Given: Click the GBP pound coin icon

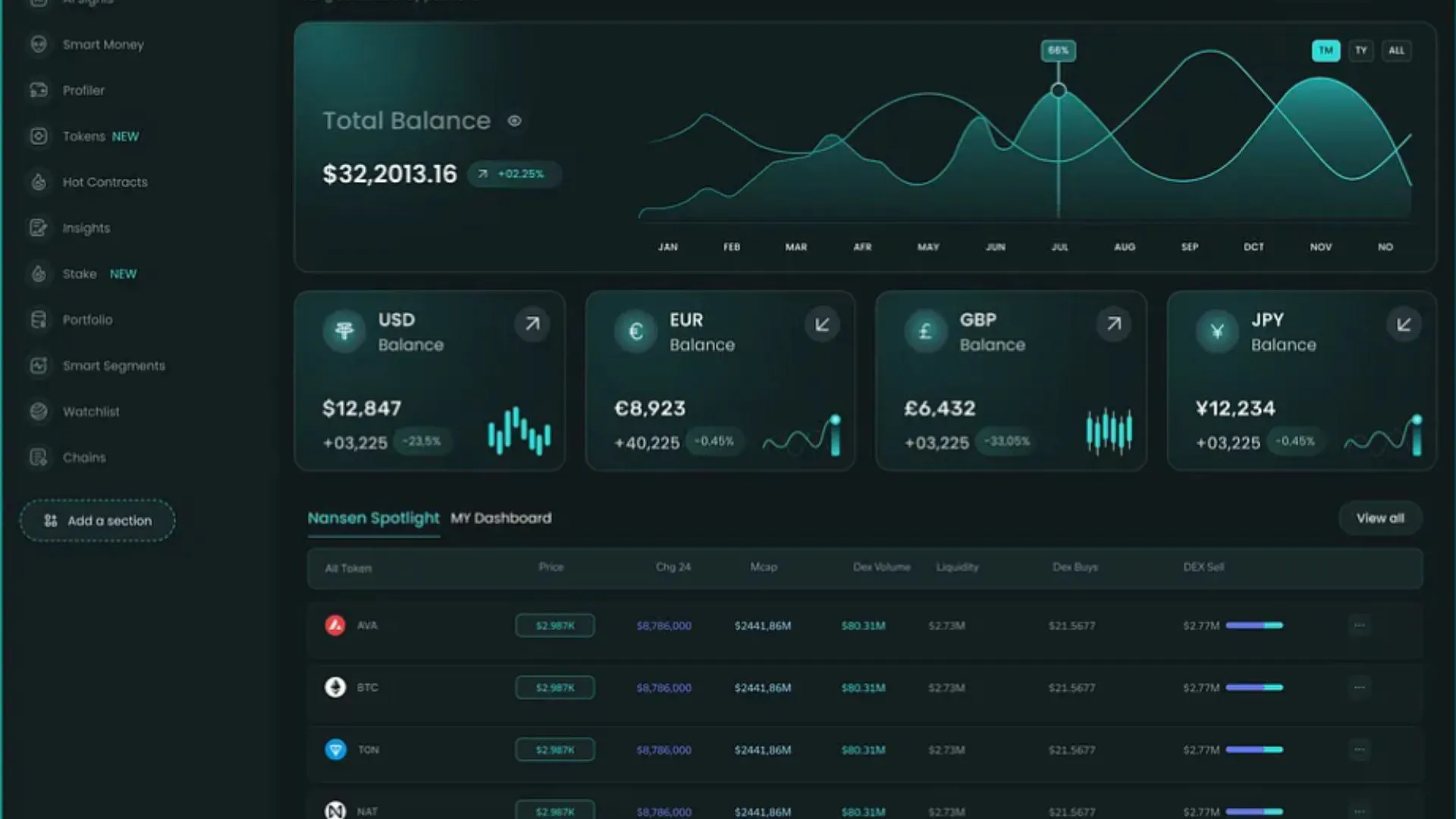Looking at the screenshot, I should pyautogui.click(x=925, y=331).
